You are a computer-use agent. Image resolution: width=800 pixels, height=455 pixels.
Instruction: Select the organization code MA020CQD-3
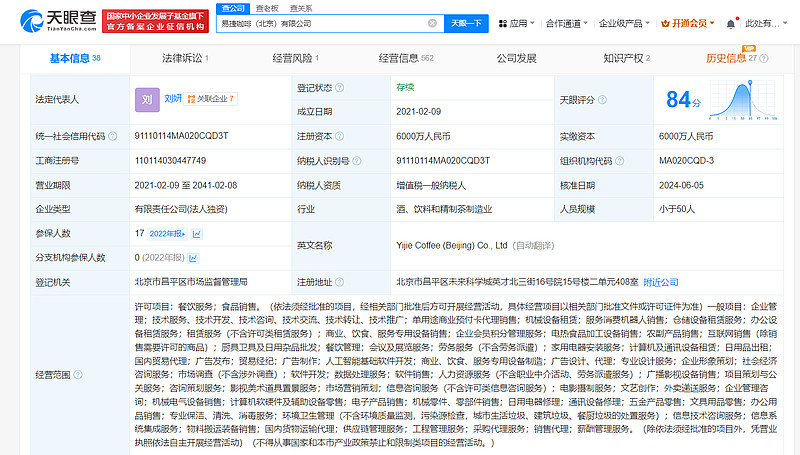coord(686,161)
